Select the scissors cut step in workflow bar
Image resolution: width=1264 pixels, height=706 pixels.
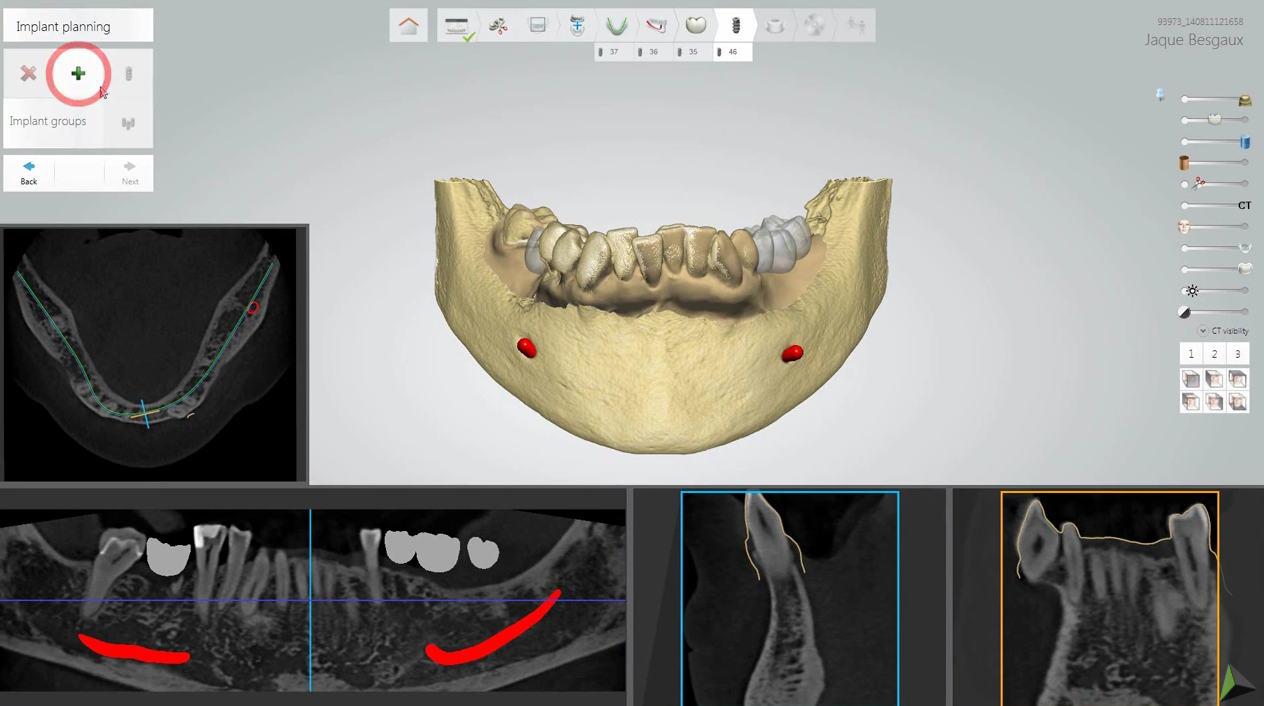point(498,26)
